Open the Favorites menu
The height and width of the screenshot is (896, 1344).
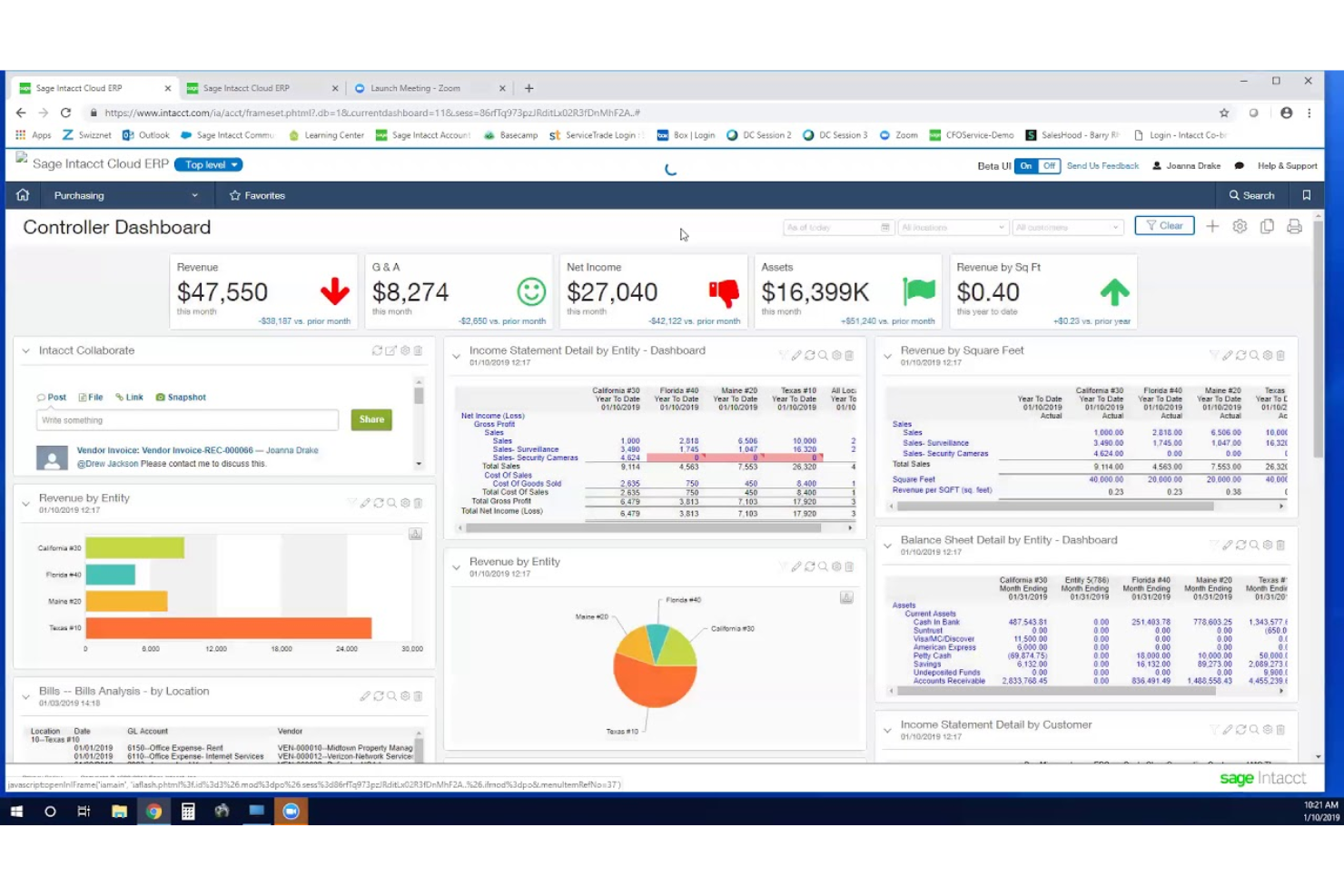coord(258,195)
